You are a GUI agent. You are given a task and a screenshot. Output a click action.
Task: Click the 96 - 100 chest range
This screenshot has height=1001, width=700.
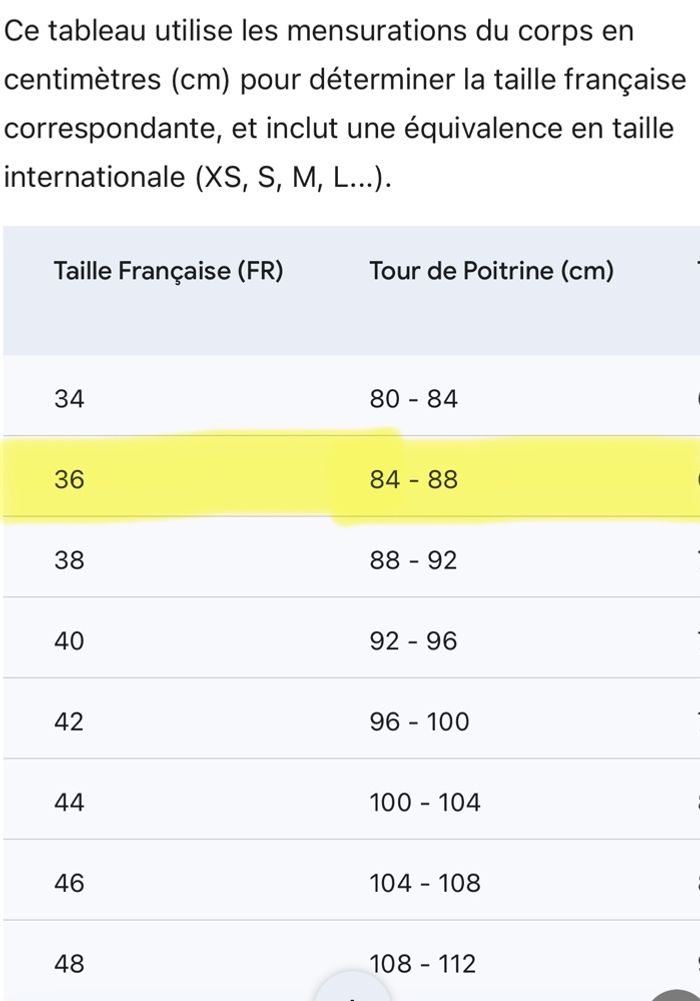point(419,722)
